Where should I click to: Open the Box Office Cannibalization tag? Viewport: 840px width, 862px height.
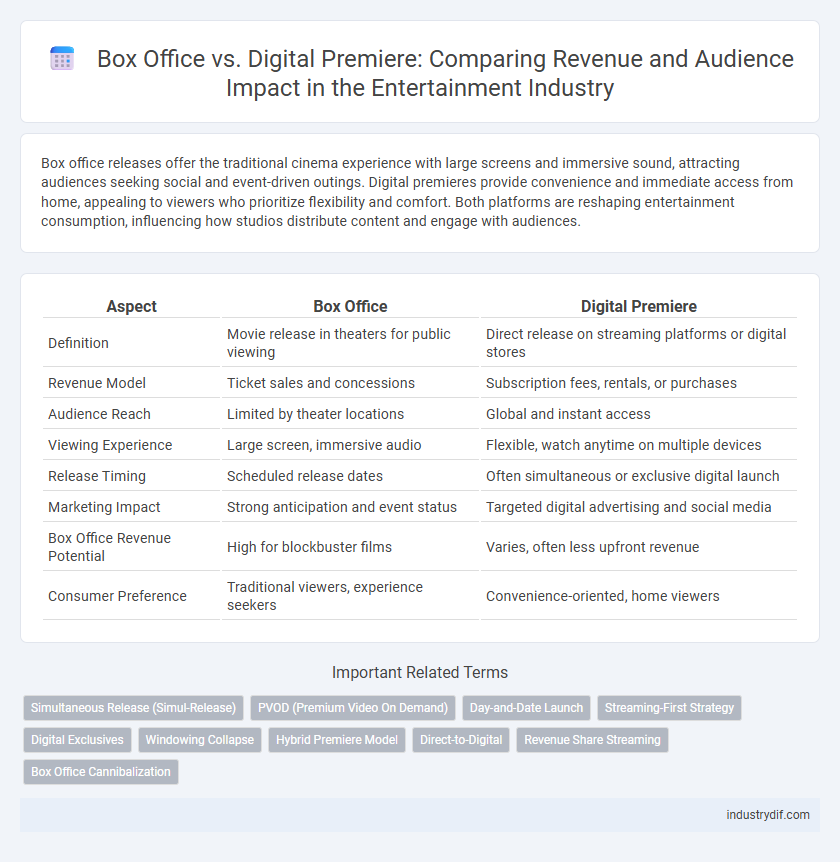(x=101, y=772)
